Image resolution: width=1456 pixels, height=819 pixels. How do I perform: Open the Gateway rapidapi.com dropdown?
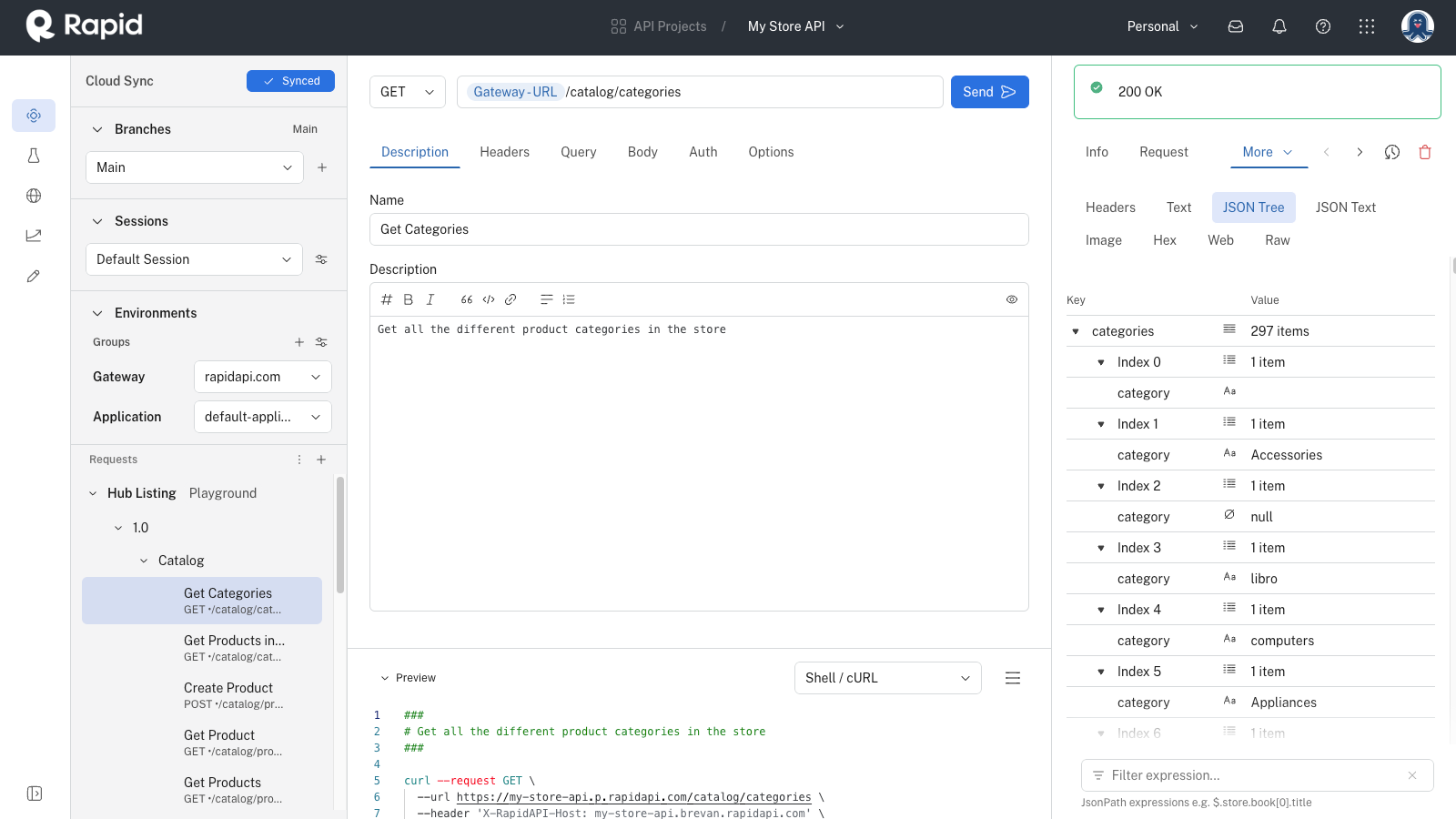263,377
